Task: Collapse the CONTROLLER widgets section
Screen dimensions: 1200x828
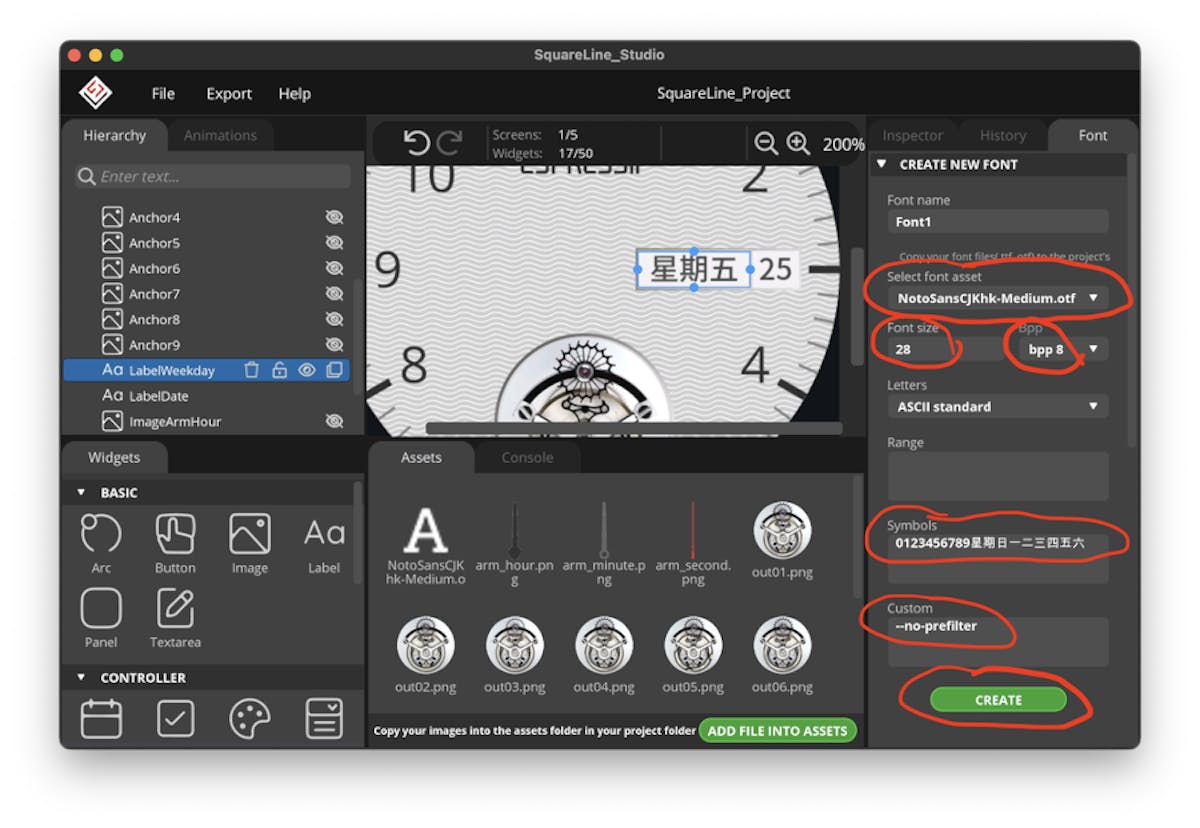Action: coord(82,677)
